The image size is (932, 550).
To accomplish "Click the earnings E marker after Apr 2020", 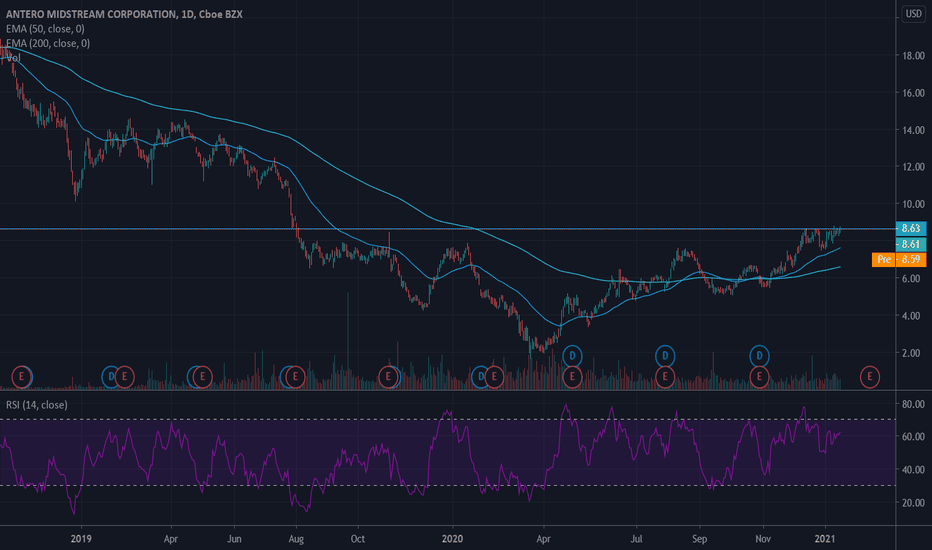I will (x=572, y=377).
